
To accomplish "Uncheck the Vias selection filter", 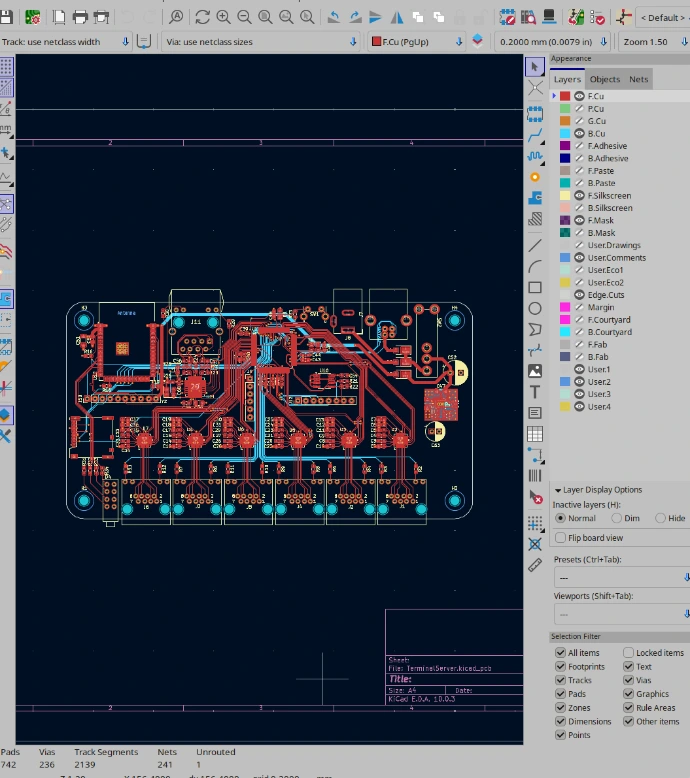I will point(628,680).
